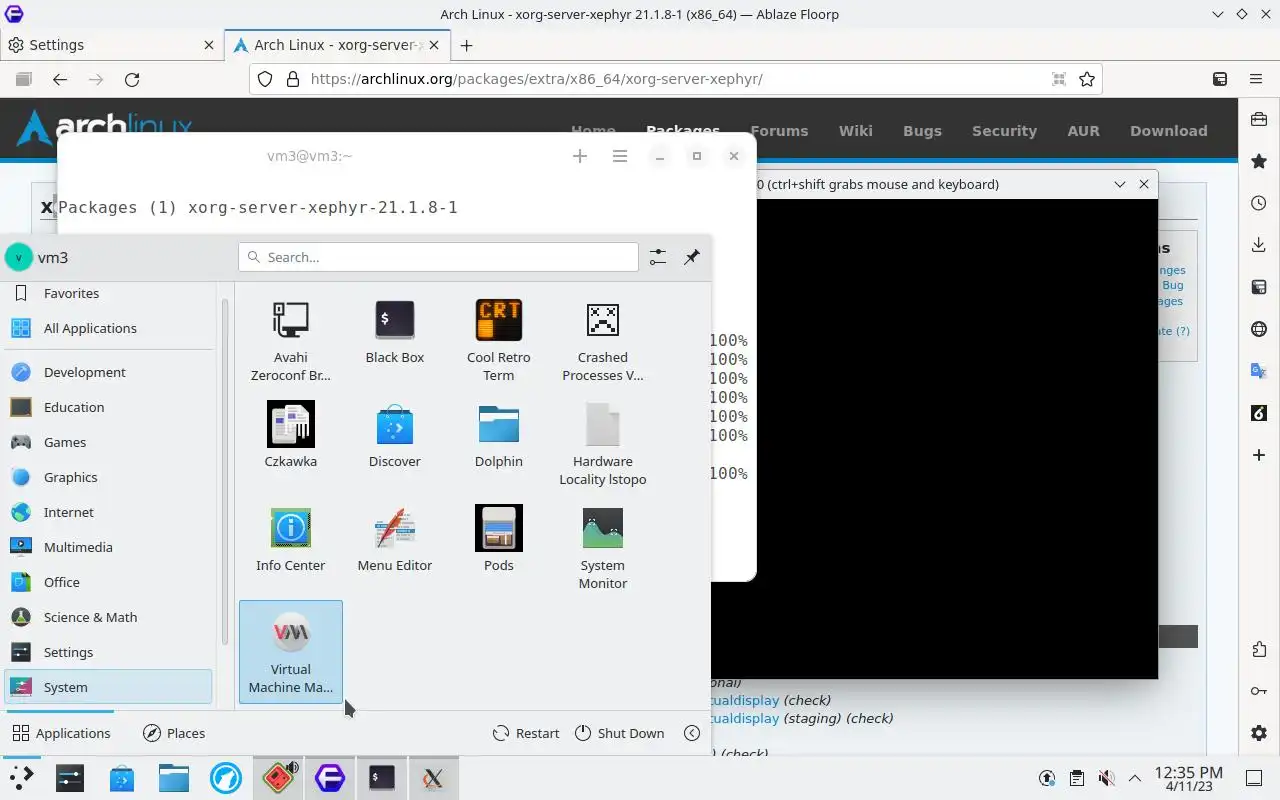Bookmark this page with star icon

[1087, 79]
